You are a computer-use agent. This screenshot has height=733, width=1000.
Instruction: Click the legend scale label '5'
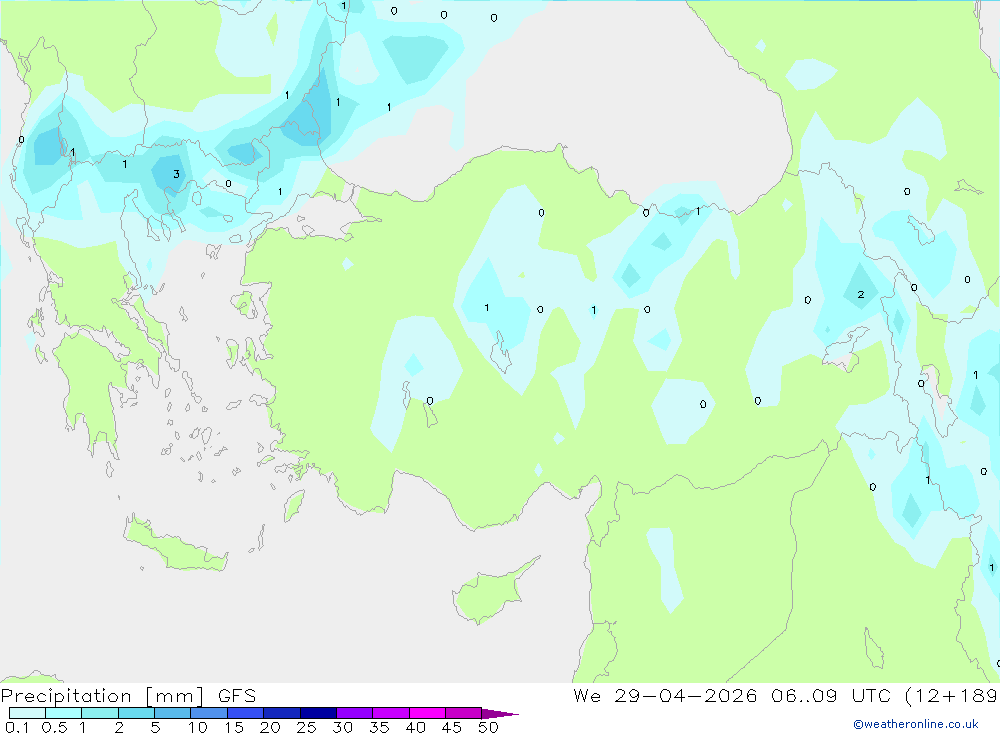(155, 727)
